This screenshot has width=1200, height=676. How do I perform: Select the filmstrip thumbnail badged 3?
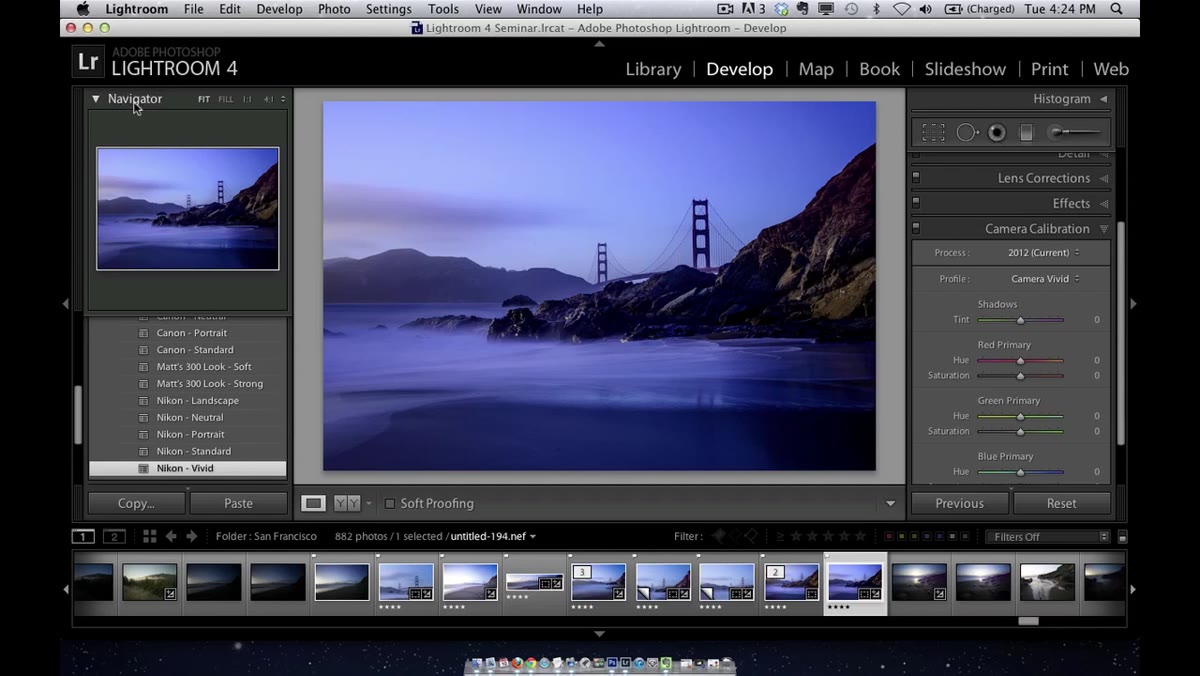click(598, 582)
